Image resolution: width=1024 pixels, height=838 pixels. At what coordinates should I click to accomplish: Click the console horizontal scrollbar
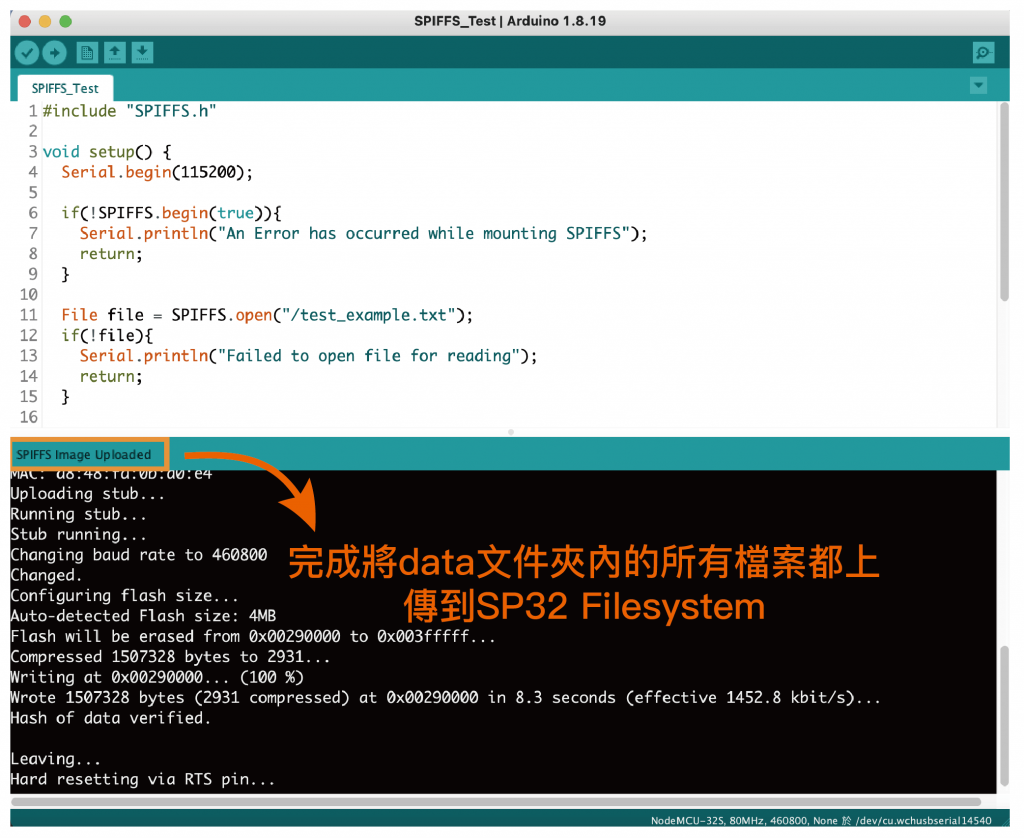(x=496, y=801)
